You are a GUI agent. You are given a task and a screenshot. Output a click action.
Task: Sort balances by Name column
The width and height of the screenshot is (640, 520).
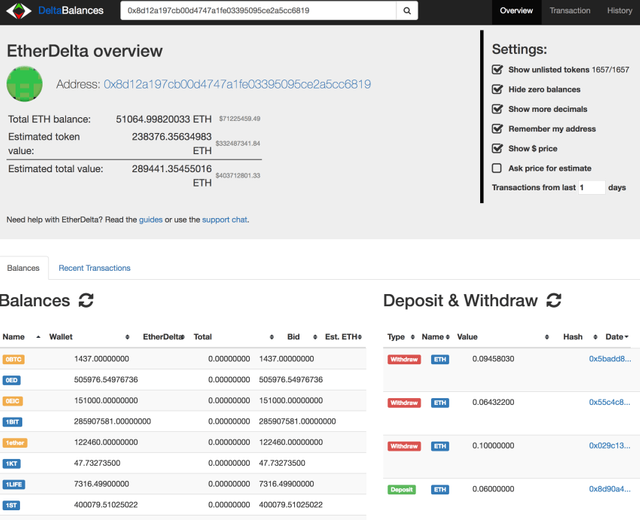[x=22, y=337]
